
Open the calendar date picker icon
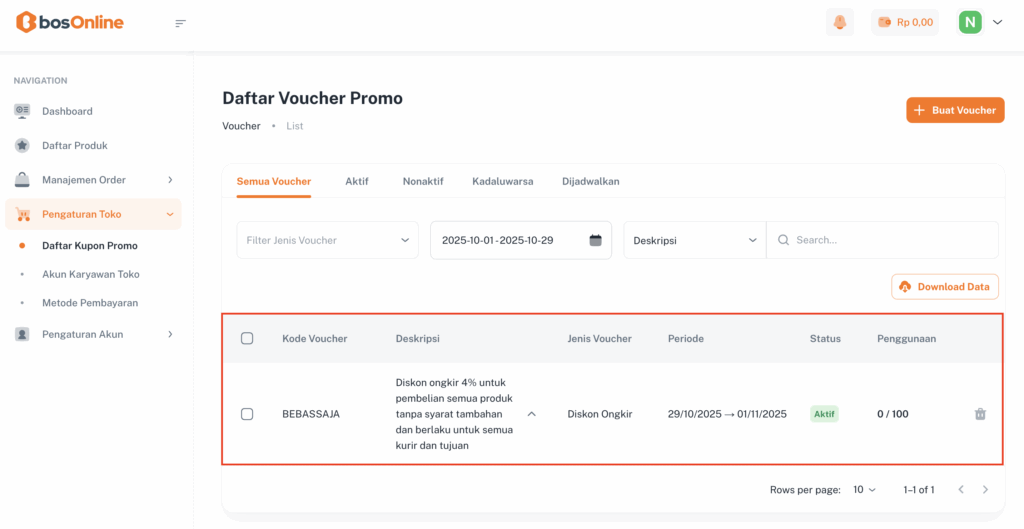(x=596, y=240)
